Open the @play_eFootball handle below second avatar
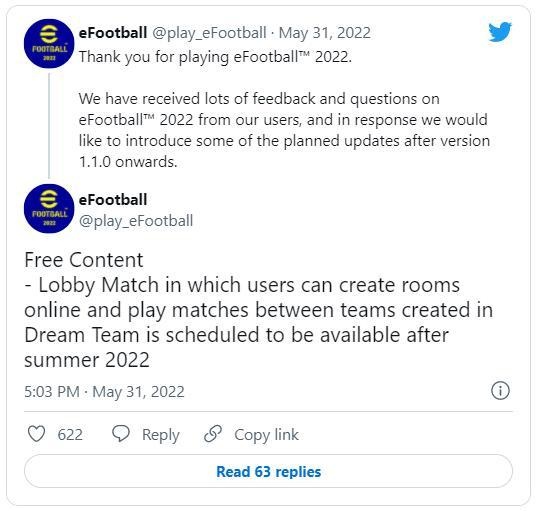 (x=136, y=221)
